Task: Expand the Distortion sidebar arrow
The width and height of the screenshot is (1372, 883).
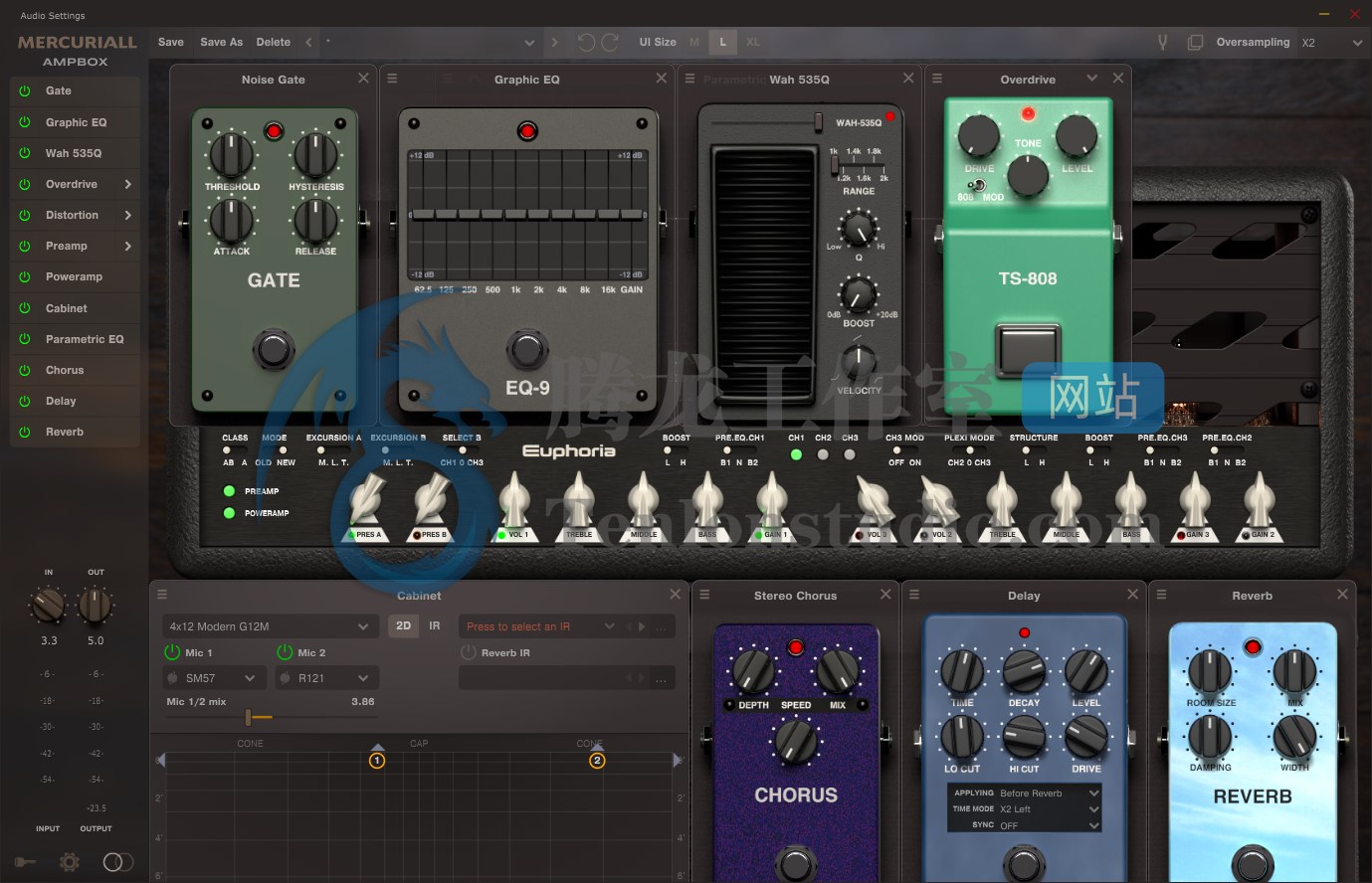Action: coord(128,215)
